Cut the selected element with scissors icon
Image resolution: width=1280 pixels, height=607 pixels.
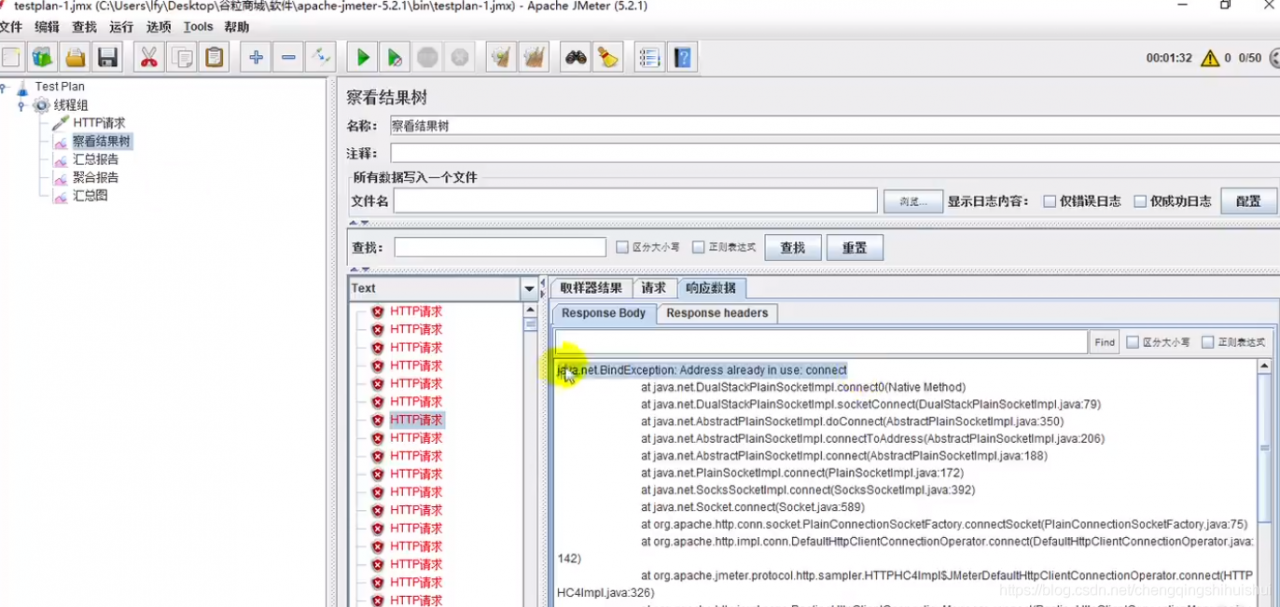[x=149, y=58]
